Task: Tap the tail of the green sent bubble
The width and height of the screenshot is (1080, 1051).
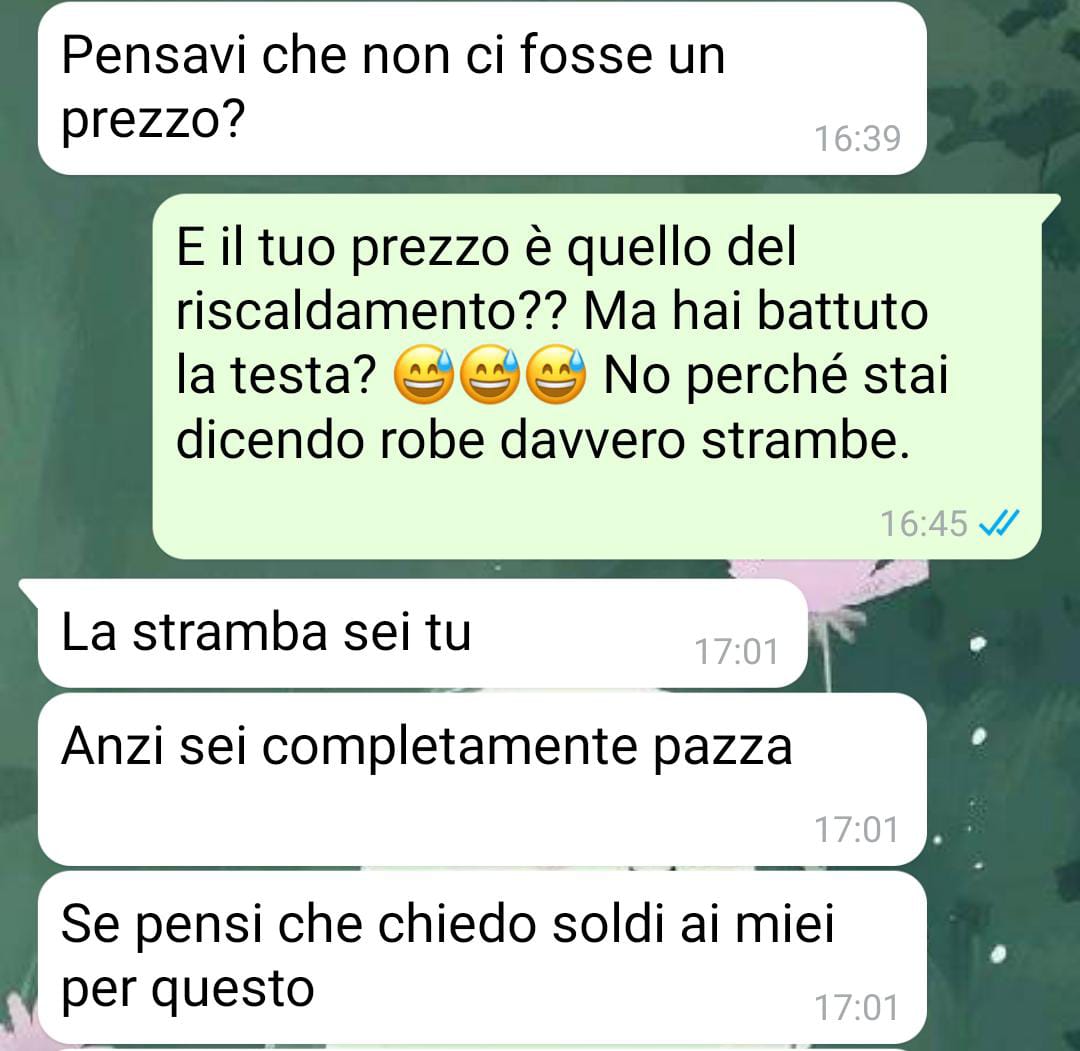Action: pyautogui.click(x=1052, y=207)
